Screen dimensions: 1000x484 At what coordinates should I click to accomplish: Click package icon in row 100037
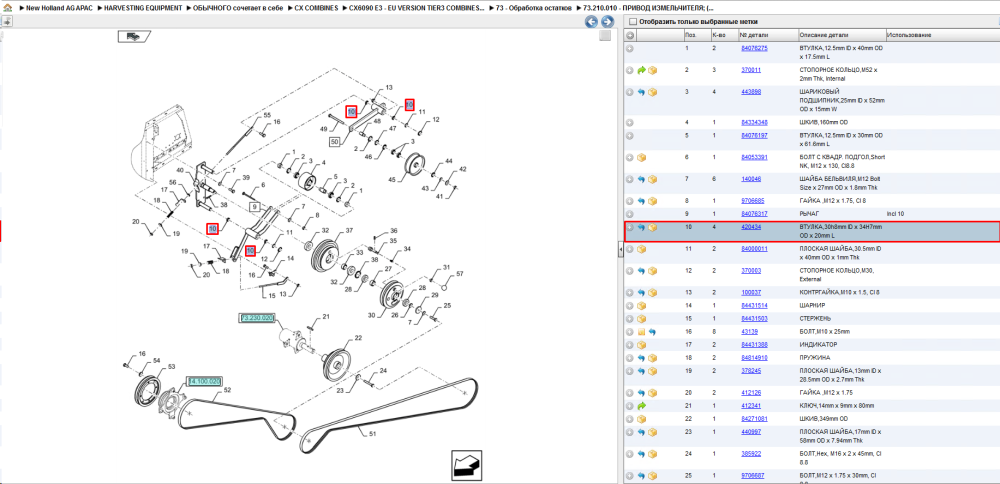(652, 292)
